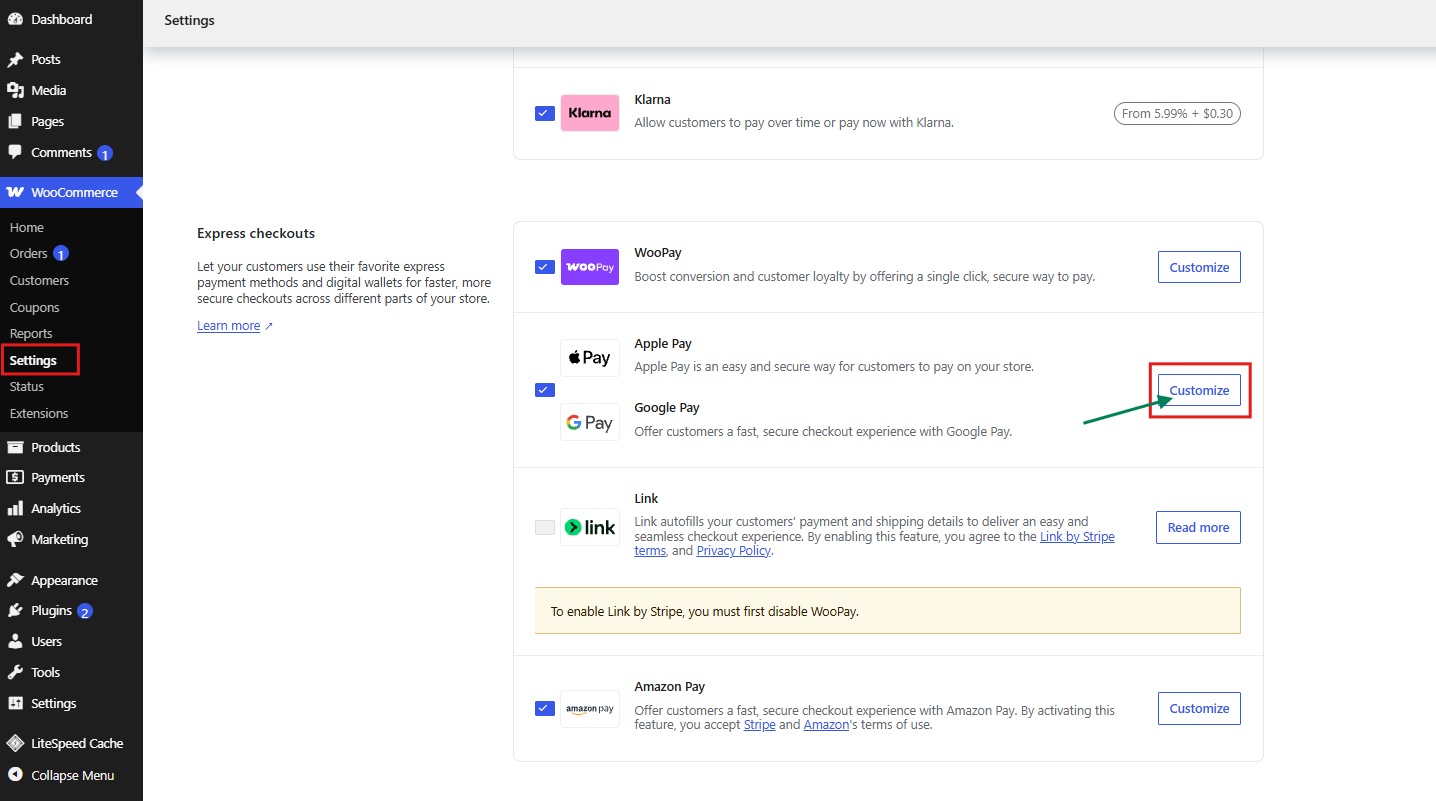Click the WooPay disable notice text
This screenshot has height=801, width=1436.
coord(705,611)
